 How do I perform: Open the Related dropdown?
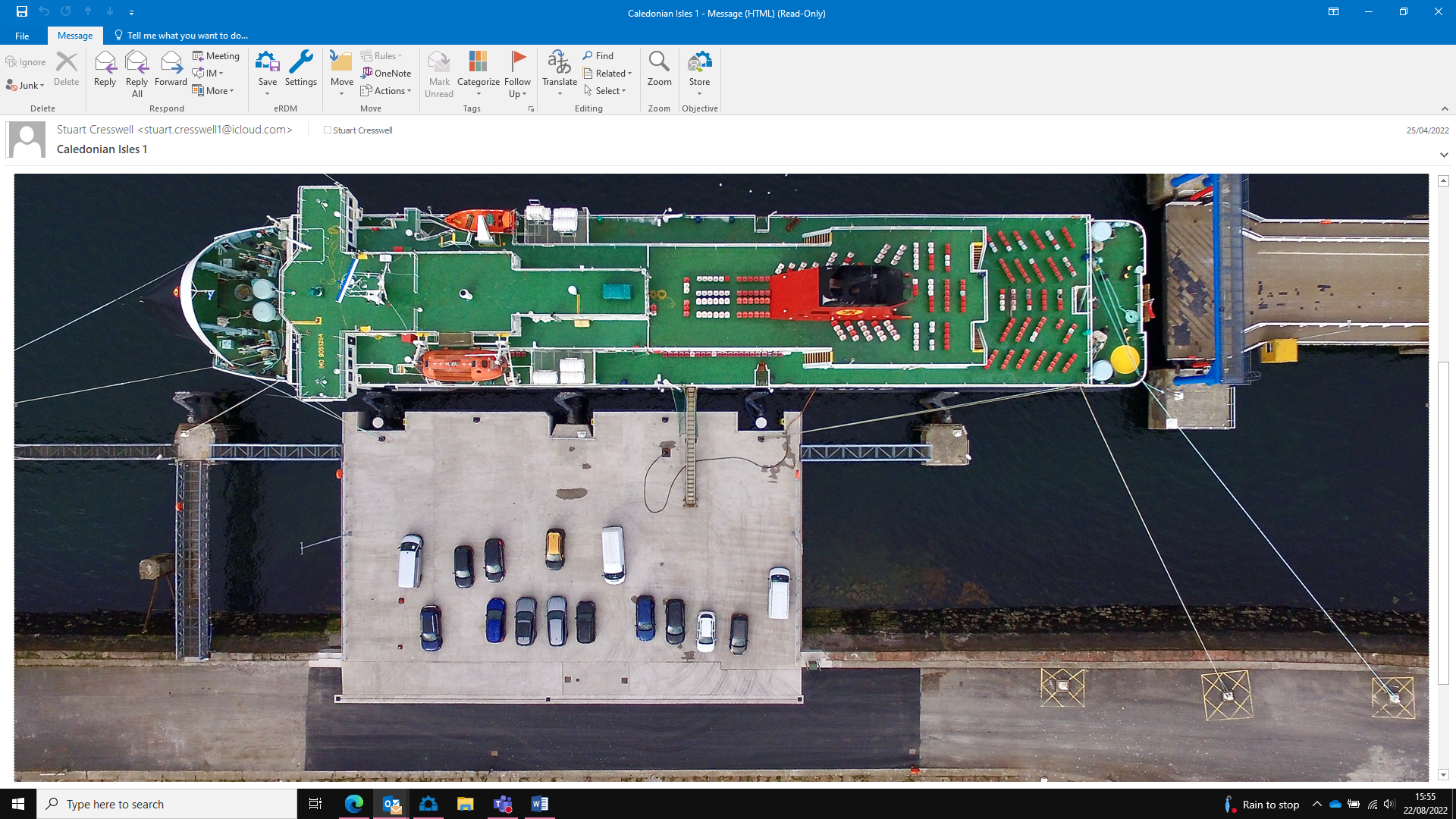[608, 73]
